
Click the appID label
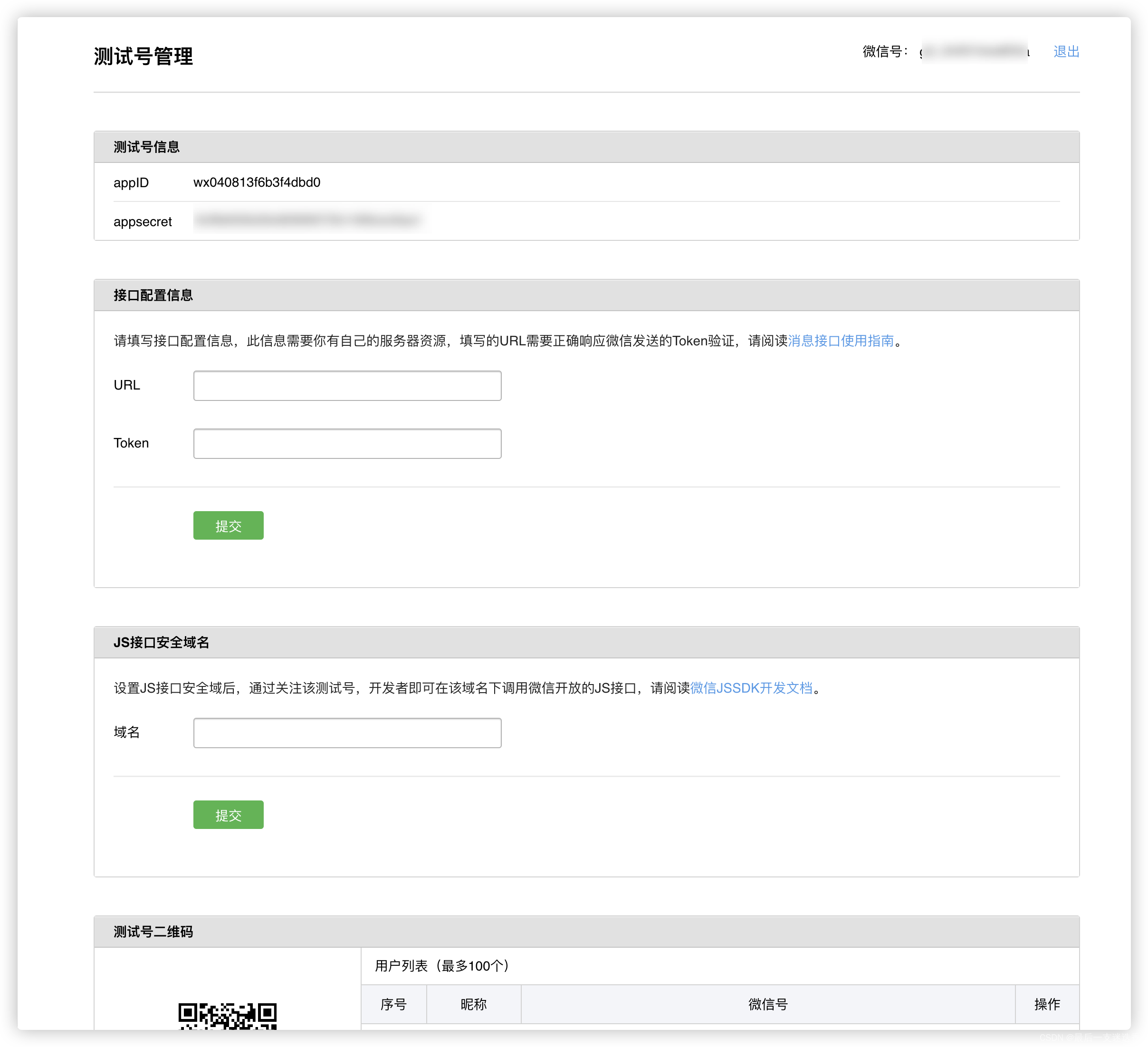click(131, 183)
